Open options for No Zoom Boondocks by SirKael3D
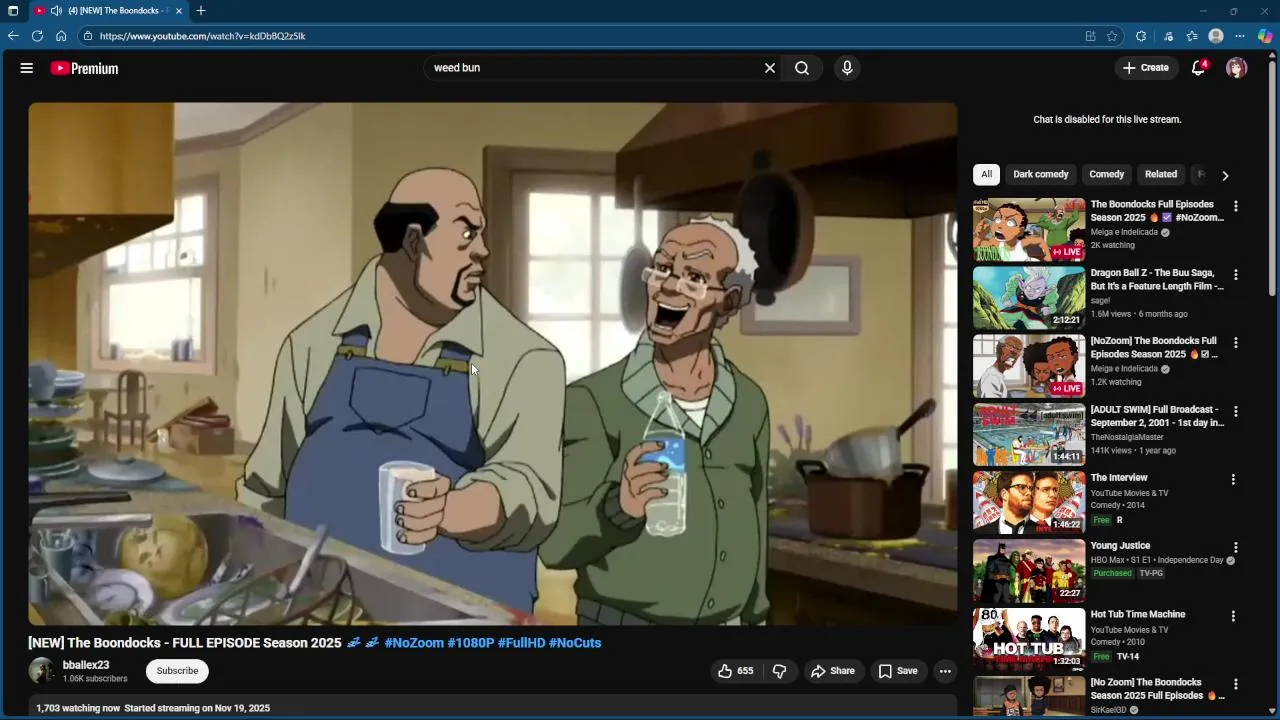 (1236, 684)
